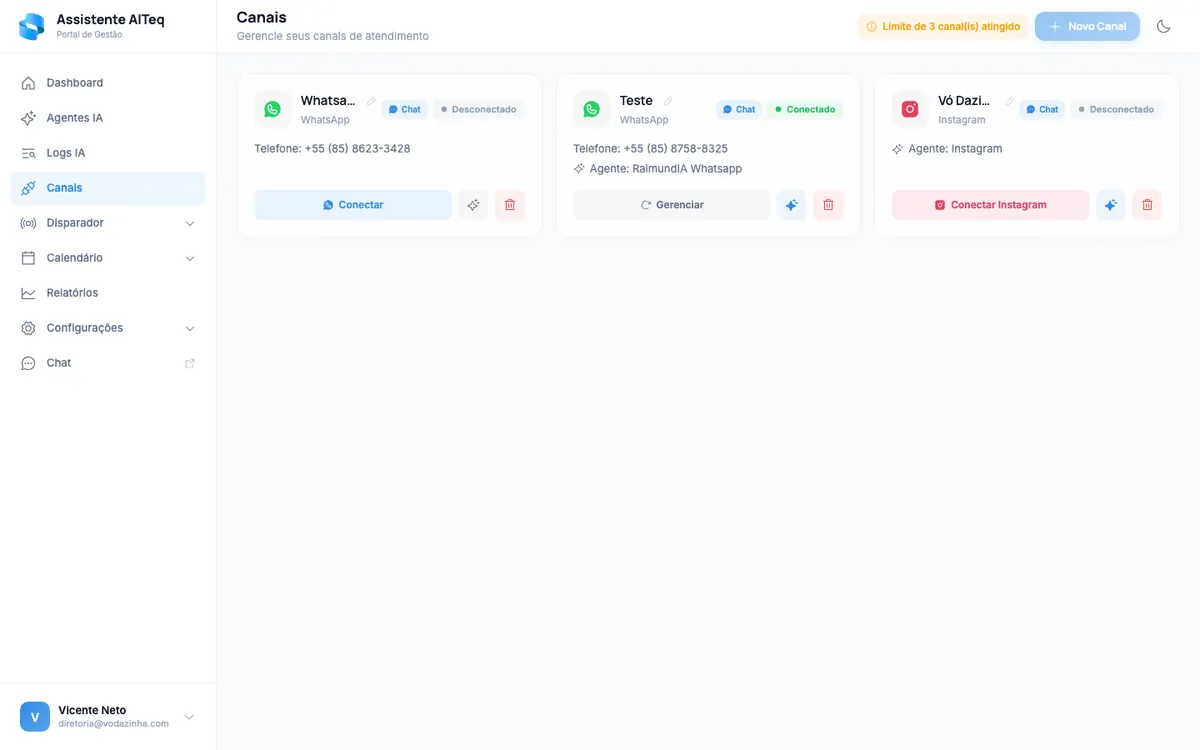Image resolution: width=1200 pixels, height=750 pixels.
Task: Edit the Vó Dazi... channel name pencil icon
Action: [1009, 101]
